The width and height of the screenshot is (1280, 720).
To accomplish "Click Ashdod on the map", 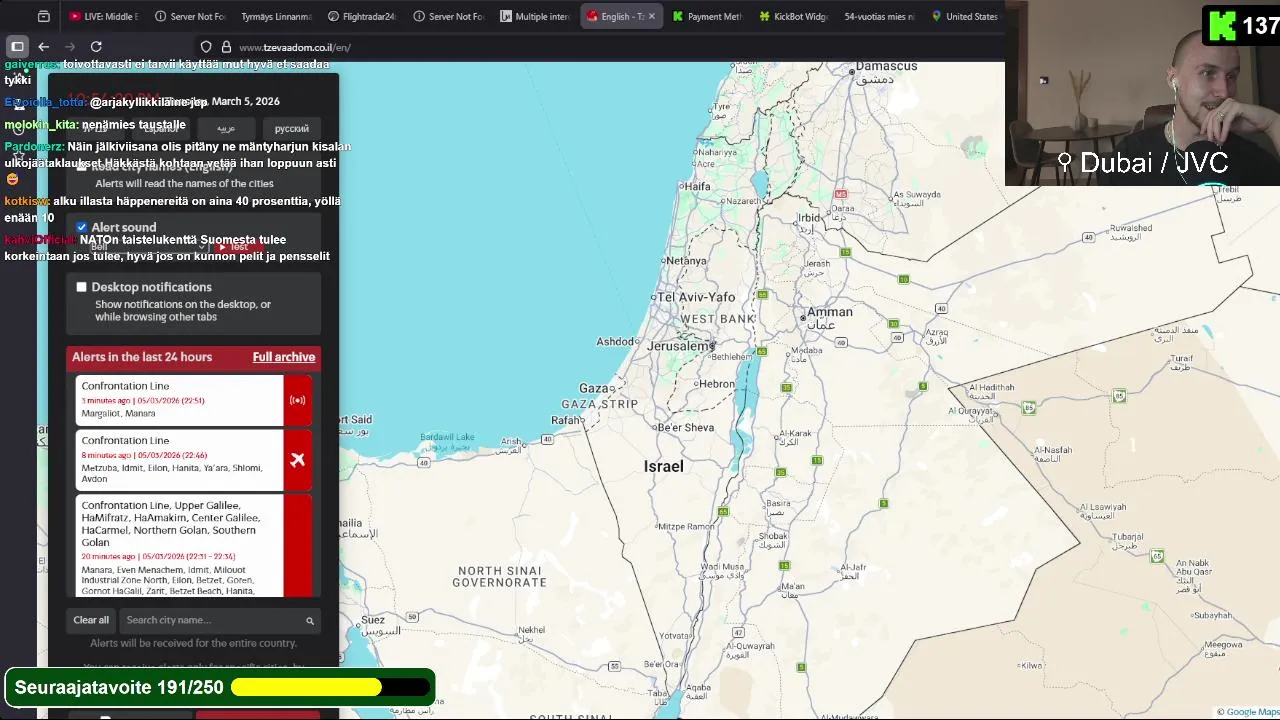I will (616, 342).
